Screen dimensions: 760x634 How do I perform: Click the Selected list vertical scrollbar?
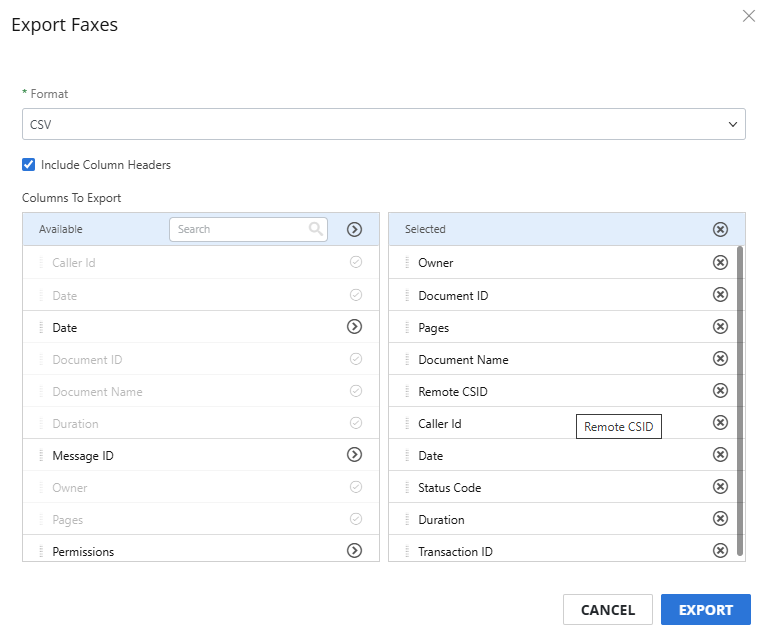(740, 400)
